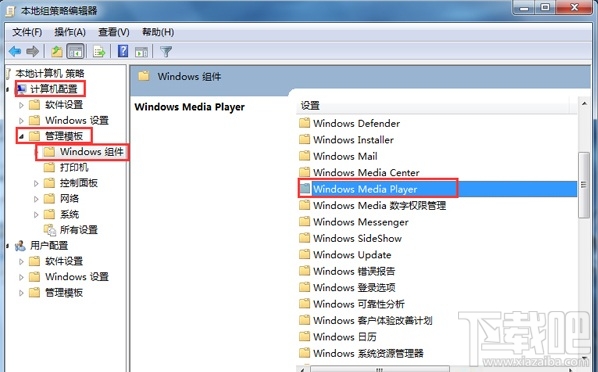Open the Windows Mail folder

click(x=345, y=156)
